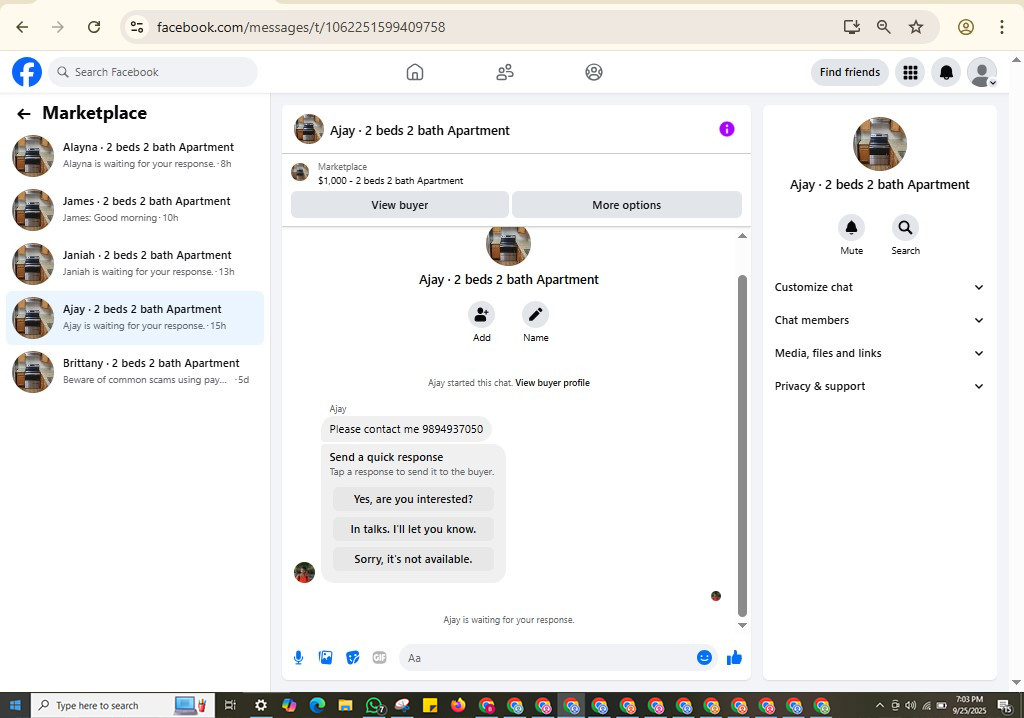Open the View buyer profile link
This screenshot has height=718, width=1024.
[552, 383]
